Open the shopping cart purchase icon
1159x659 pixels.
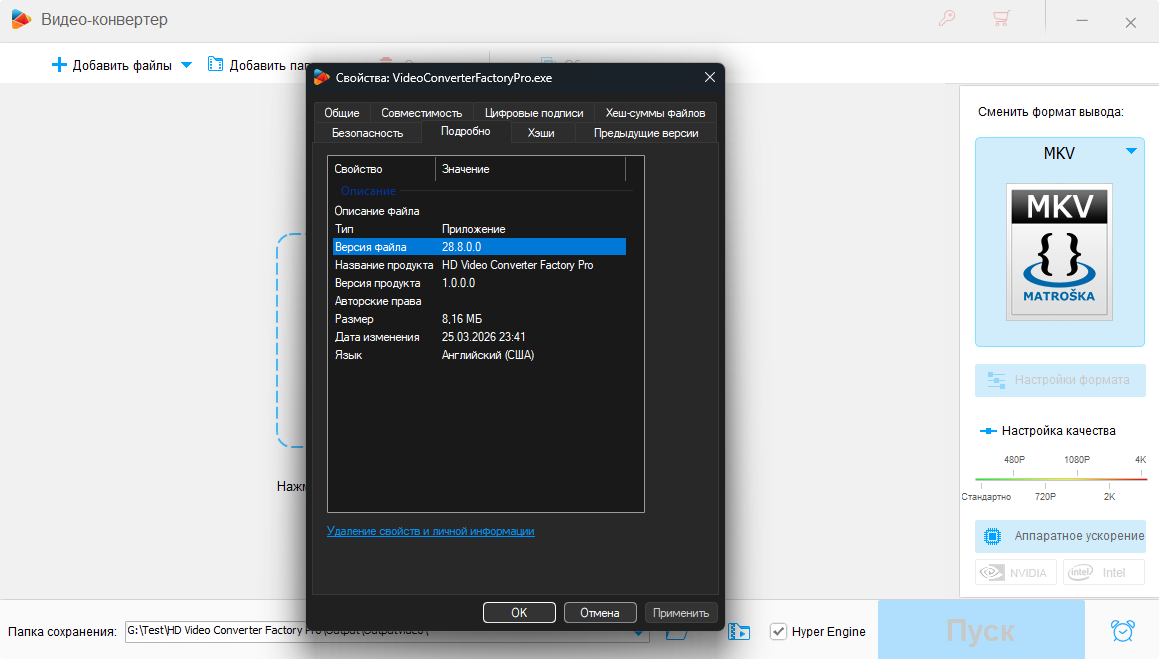1000,19
